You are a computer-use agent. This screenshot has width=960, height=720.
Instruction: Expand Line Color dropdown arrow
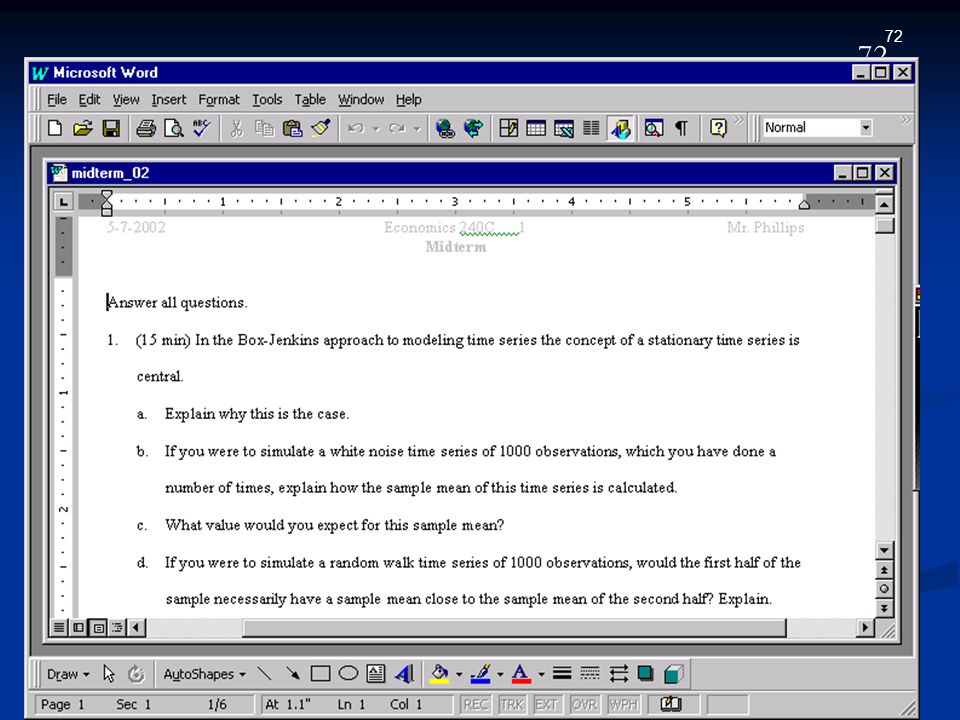click(500, 674)
